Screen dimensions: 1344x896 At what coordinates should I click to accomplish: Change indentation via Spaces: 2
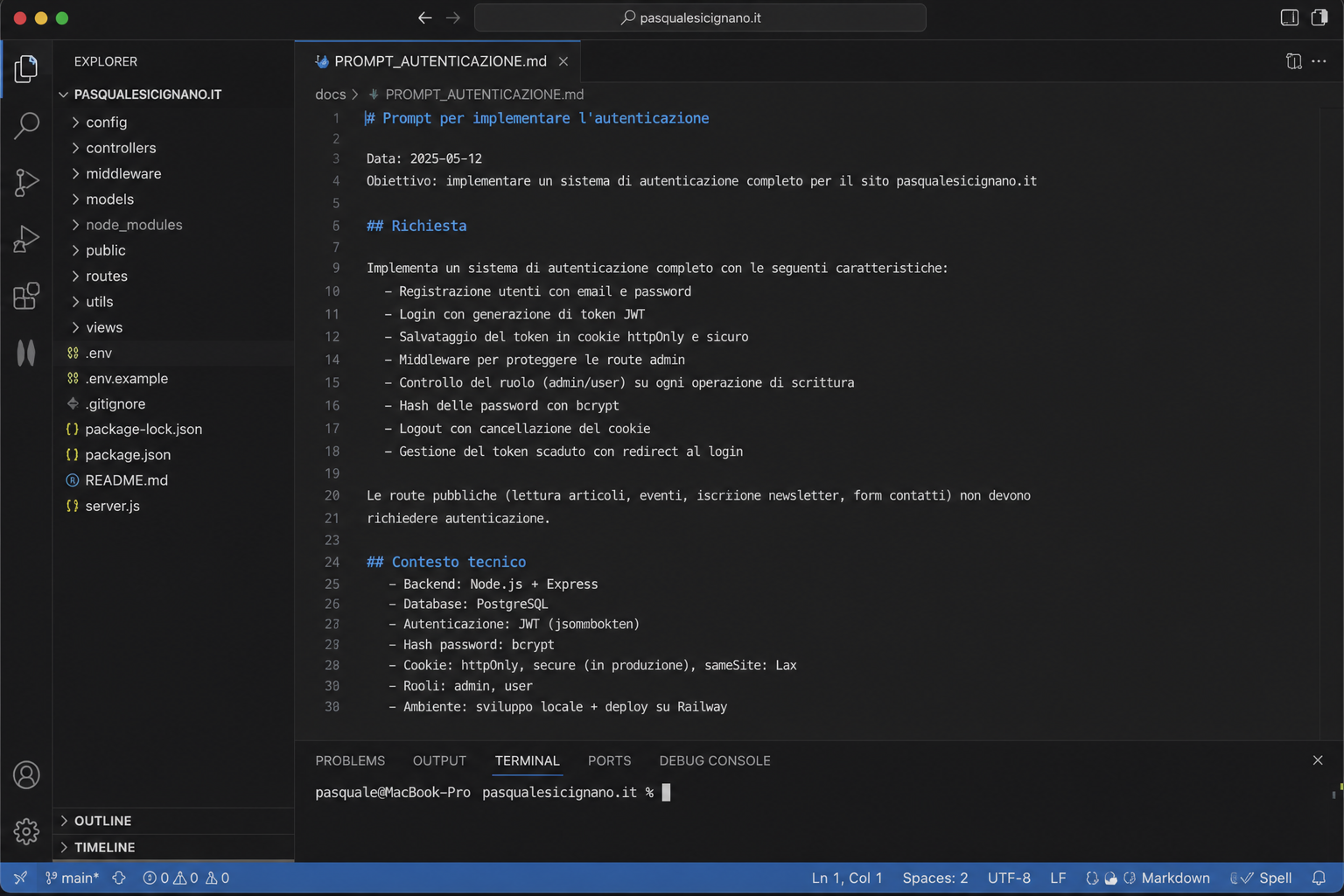[934, 878]
